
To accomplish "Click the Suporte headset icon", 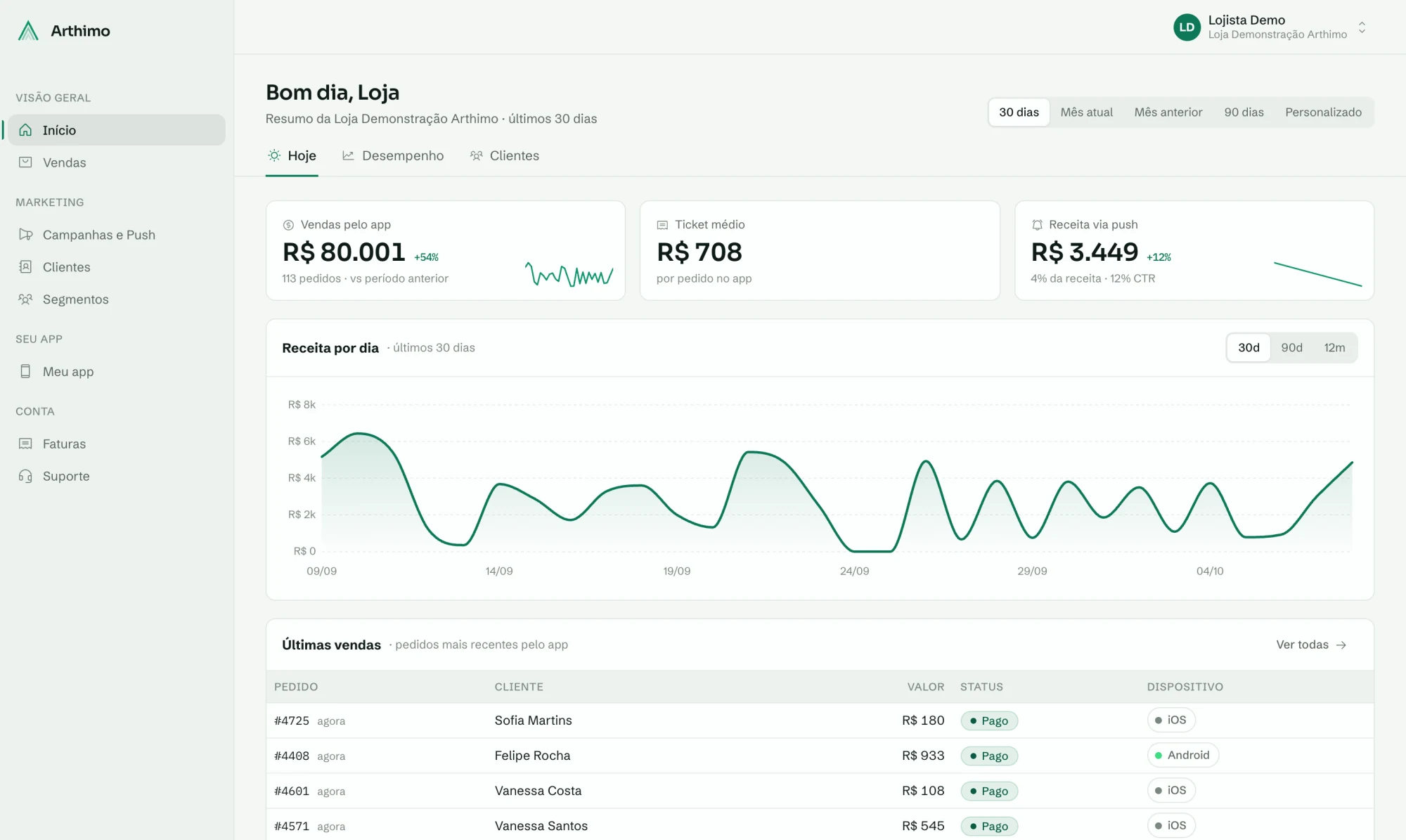I will click(x=25, y=476).
